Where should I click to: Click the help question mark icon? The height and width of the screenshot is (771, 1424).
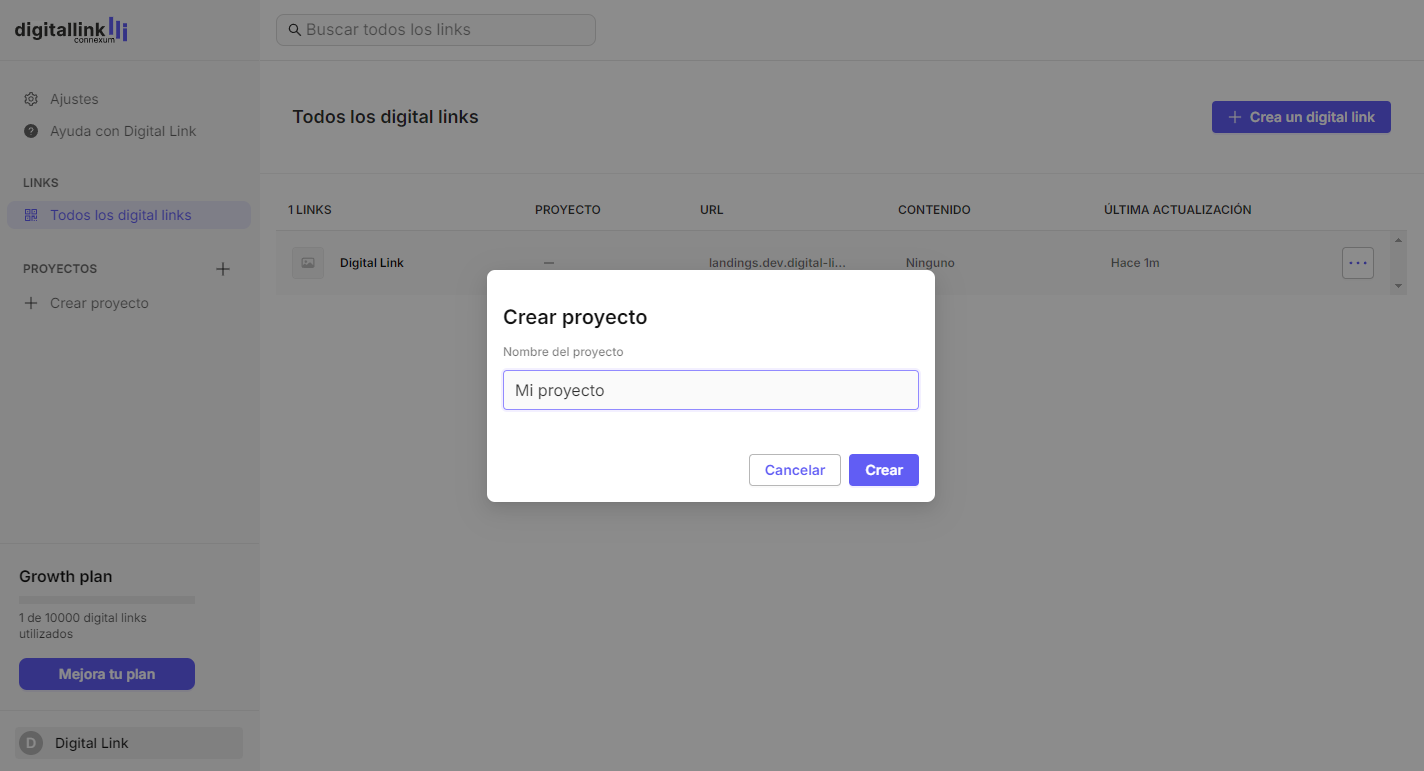point(31,131)
